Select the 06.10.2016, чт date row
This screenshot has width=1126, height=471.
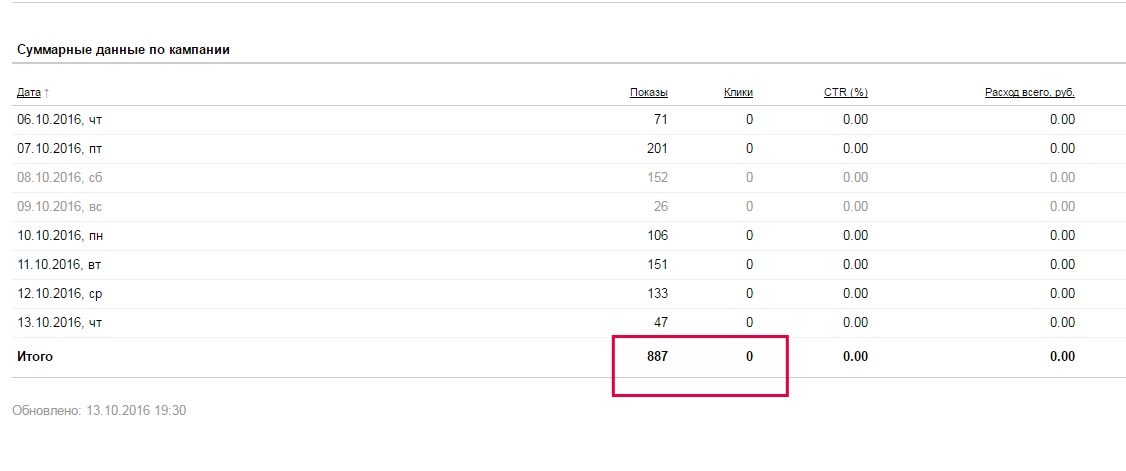pyautogui.click(x=60, y=120)
